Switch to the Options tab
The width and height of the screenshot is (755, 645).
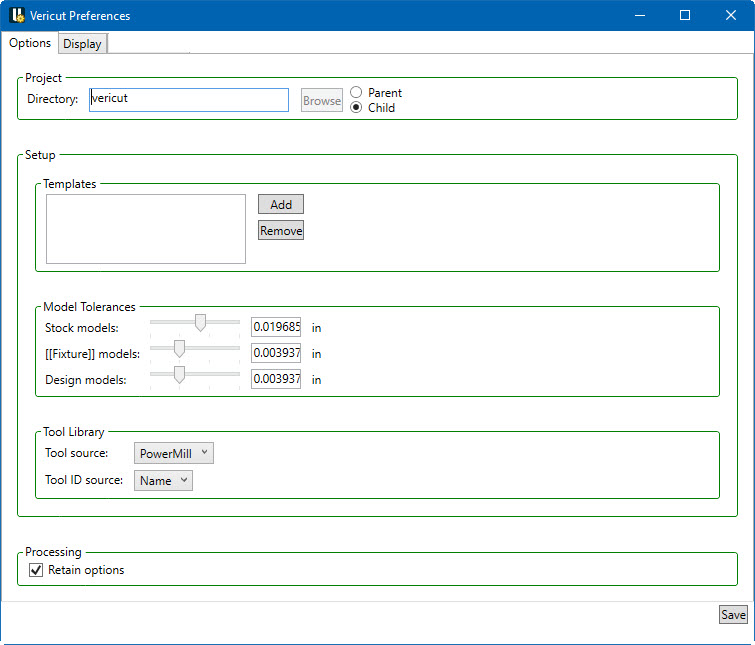(x=30, y=43)
